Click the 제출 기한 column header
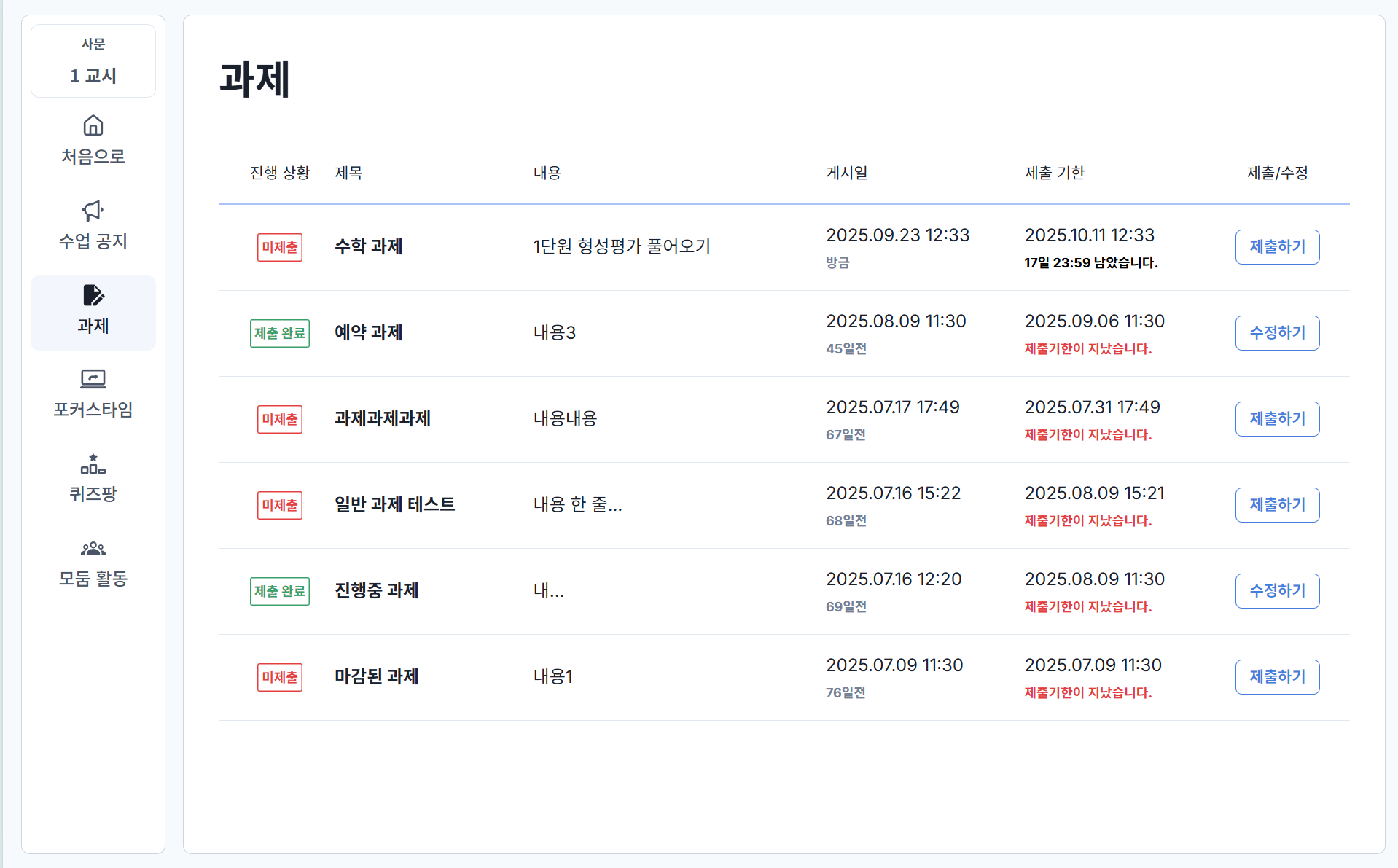This screenshot has height=868, width=1398. [1054, 173]
